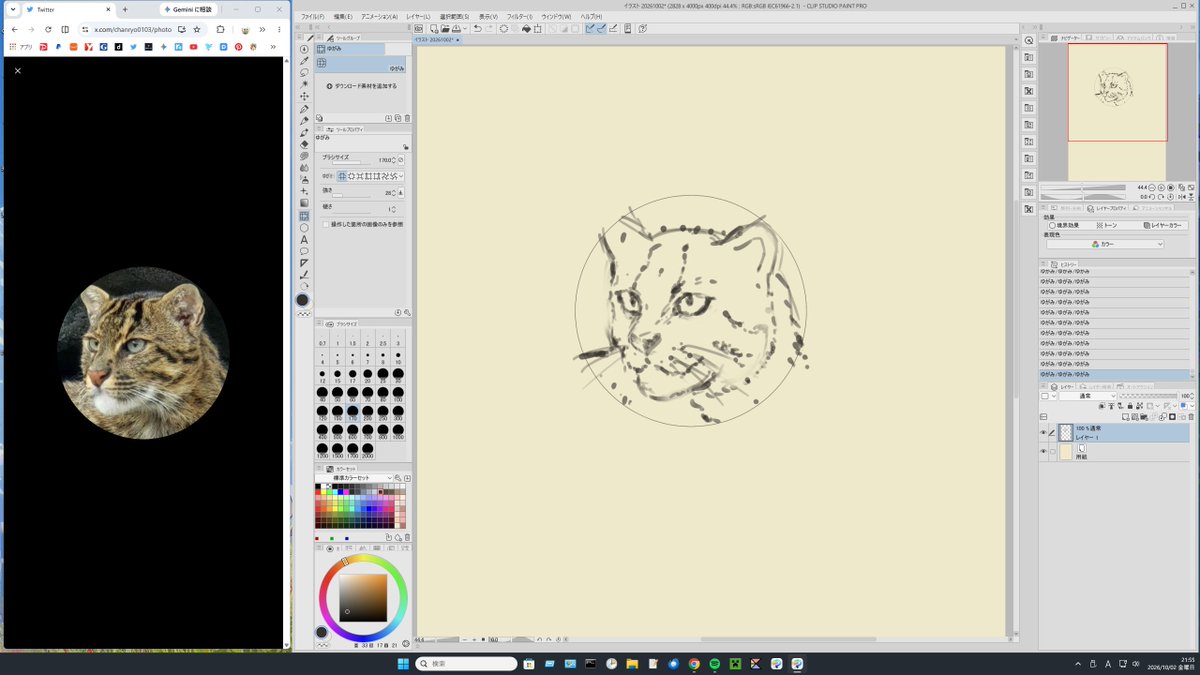Image resolution: width=1200 pixels, height=675 pixels.
Task: Click the Redo arrow in the command bar
Action: point(490,29)
